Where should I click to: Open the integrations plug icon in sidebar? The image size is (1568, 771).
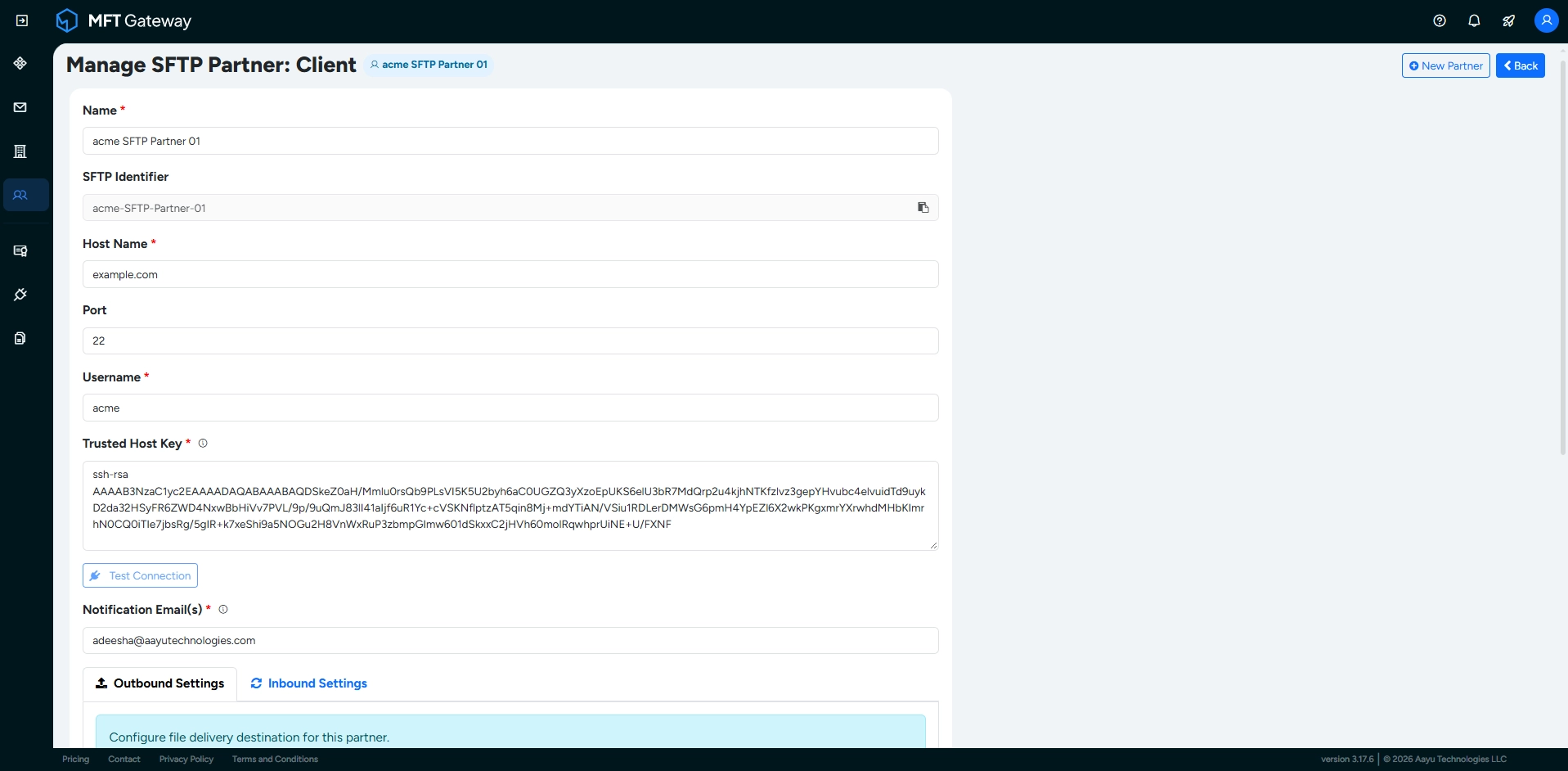click(x=20, y=295)
